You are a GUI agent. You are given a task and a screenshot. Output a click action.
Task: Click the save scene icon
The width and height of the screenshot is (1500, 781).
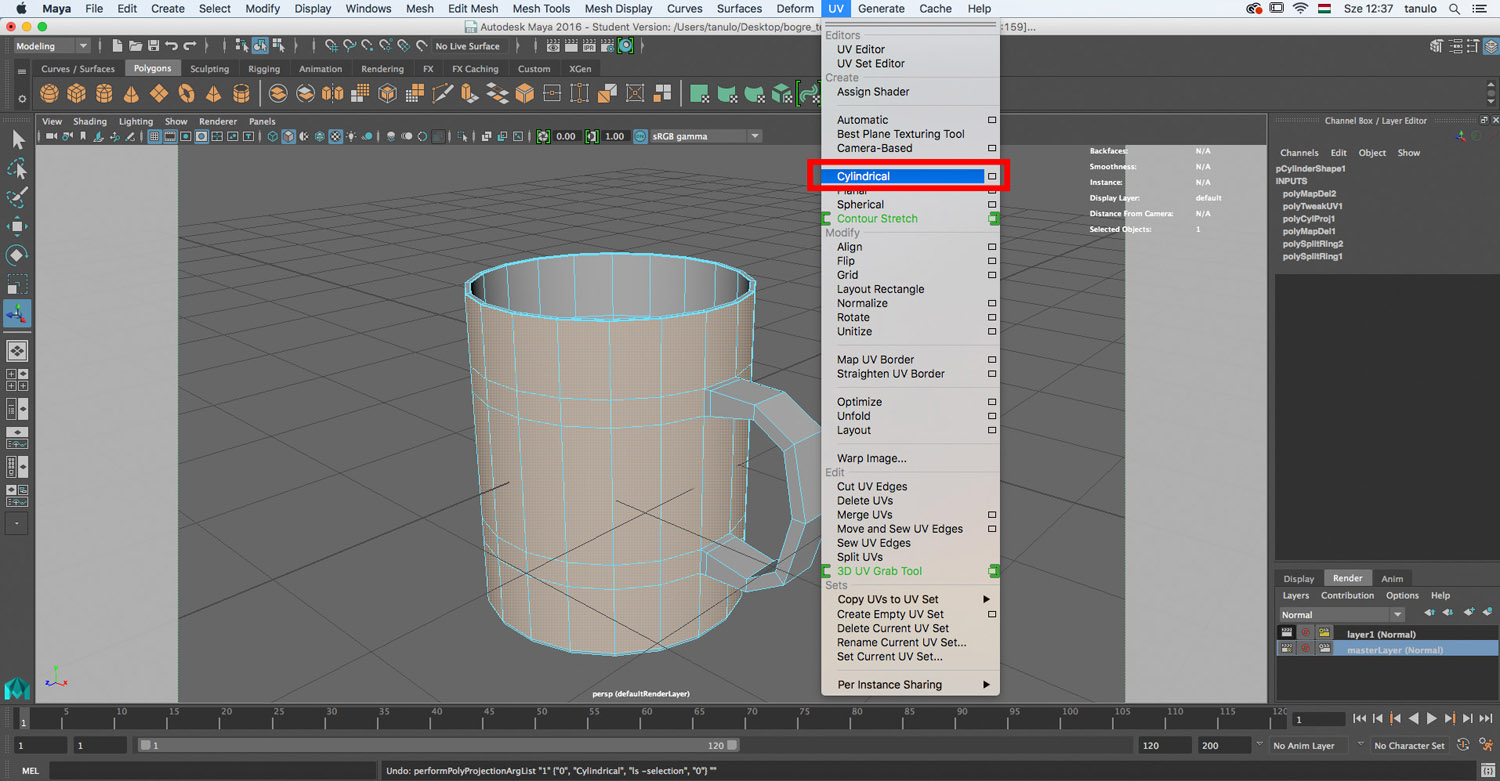[153, 46]
